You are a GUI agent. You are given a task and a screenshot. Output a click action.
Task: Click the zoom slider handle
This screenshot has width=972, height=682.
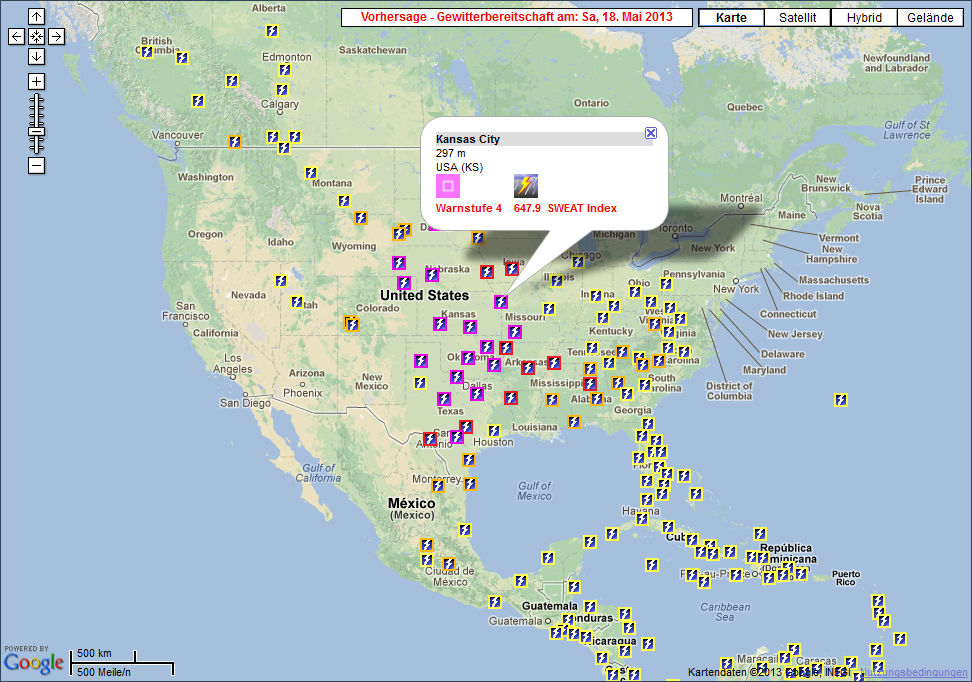coord(37,131)
